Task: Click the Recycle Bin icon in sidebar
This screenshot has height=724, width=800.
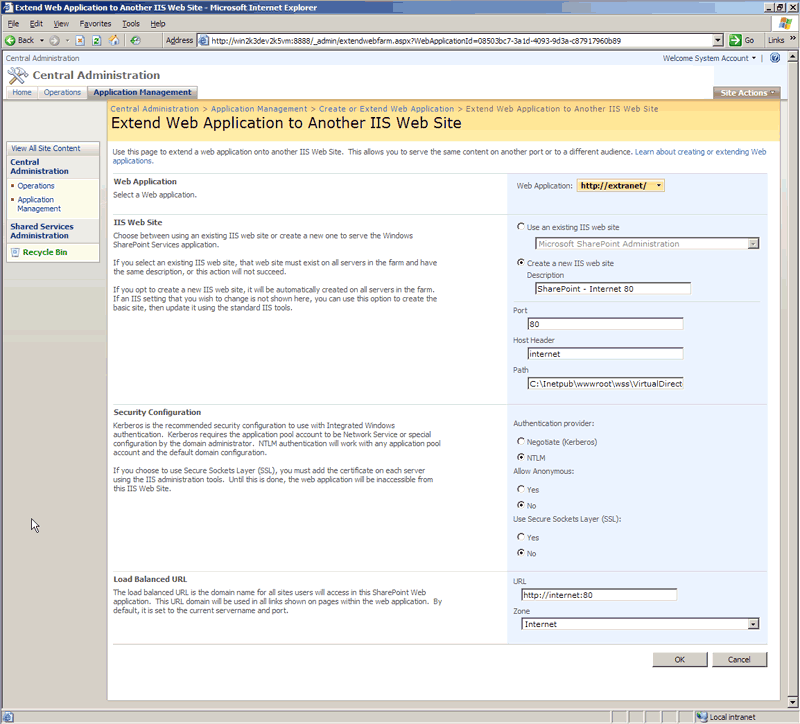Action: (x=15, y=252)
